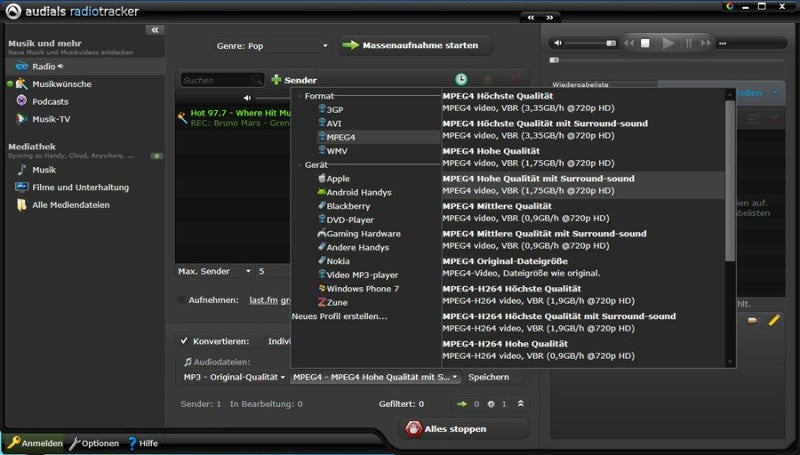Open Filme und Unterhaltung
Image resolution: width=800 pixels, height=455 pixels.
click(x=72, y=187)
